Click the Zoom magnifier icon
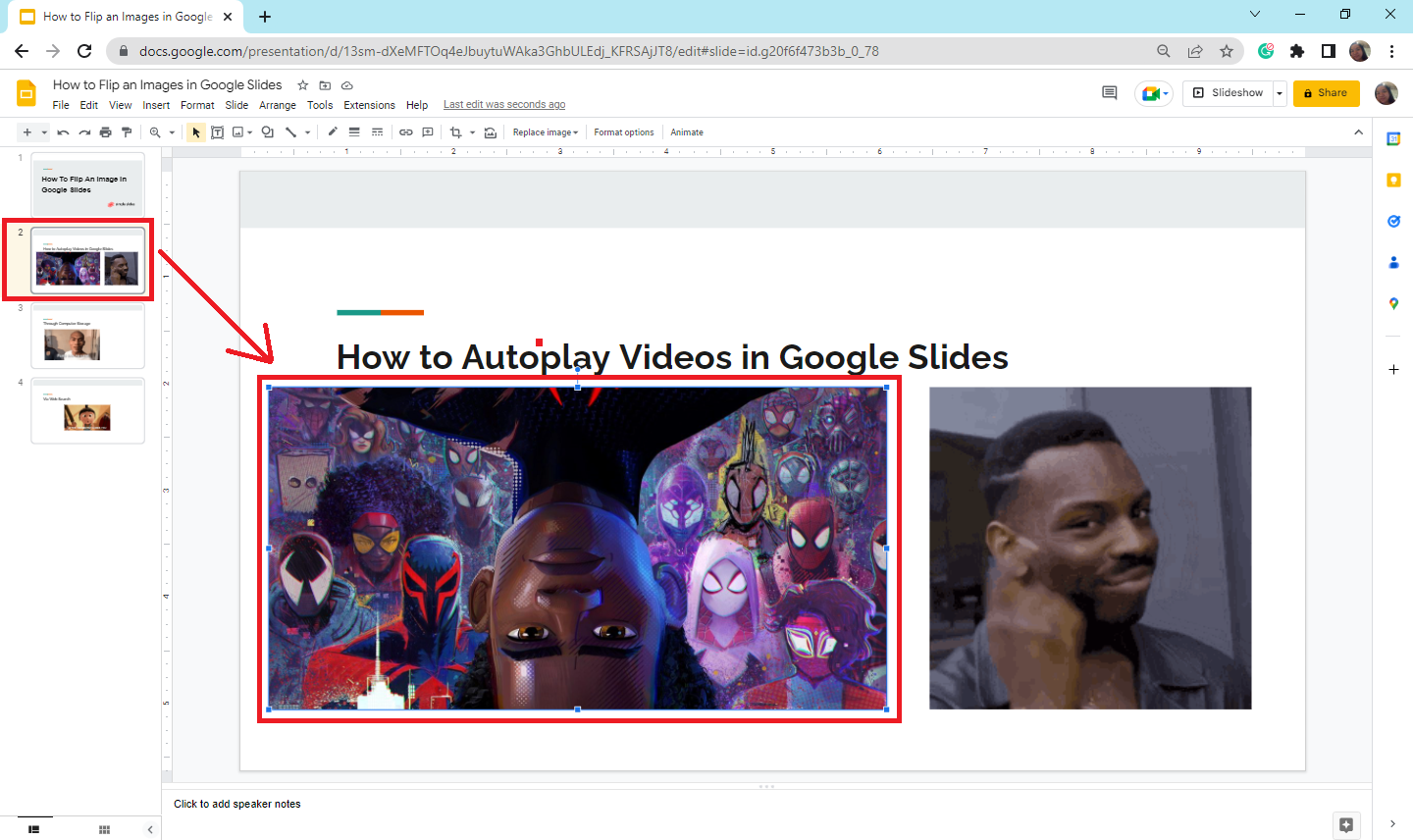 pyautogui.click(x=155, y=132)
